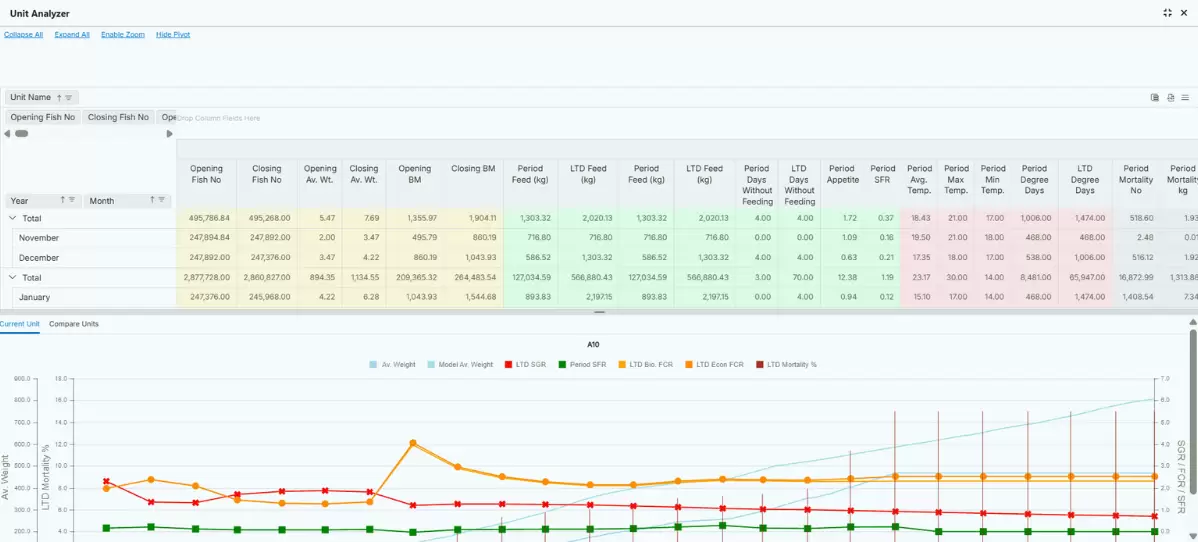This screenshot has width=1198, height=542.
Task: Click the Av. Weight legend color swatch
Action: [373, 365]
